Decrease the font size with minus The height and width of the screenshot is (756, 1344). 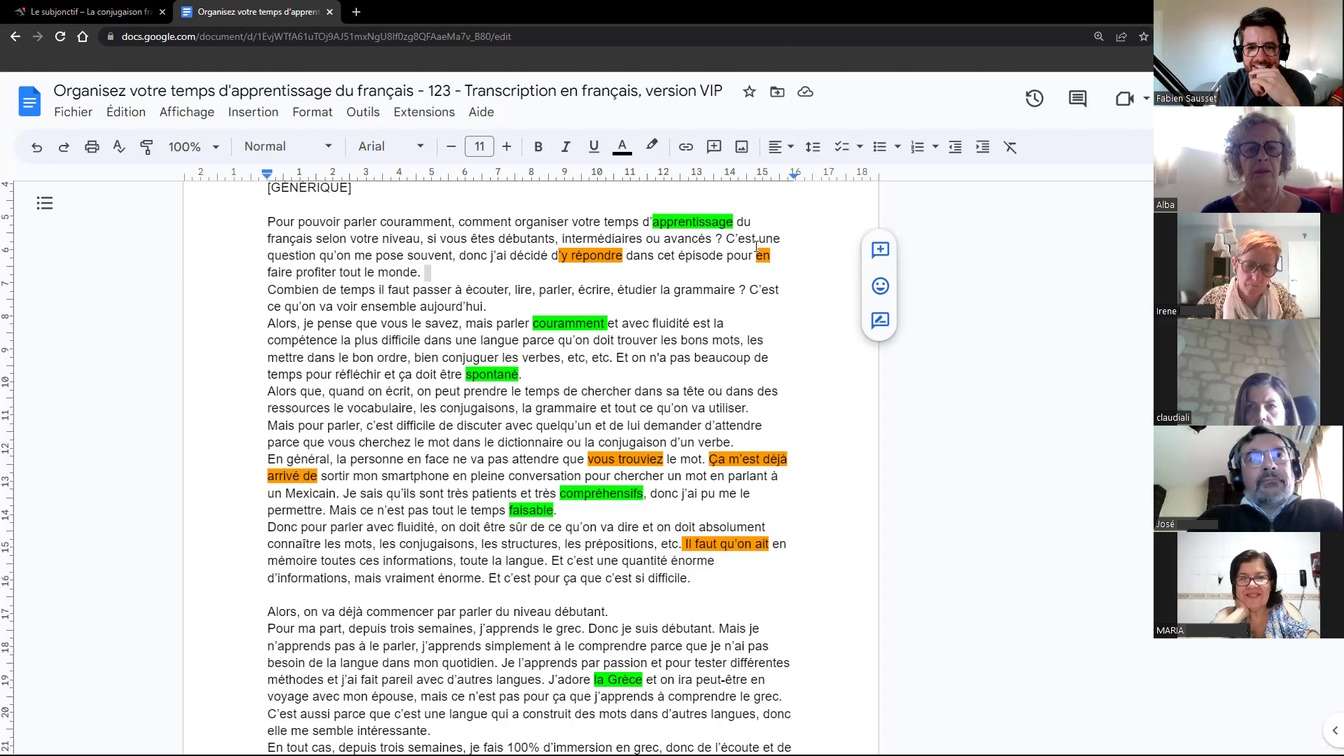pos(451,147)
